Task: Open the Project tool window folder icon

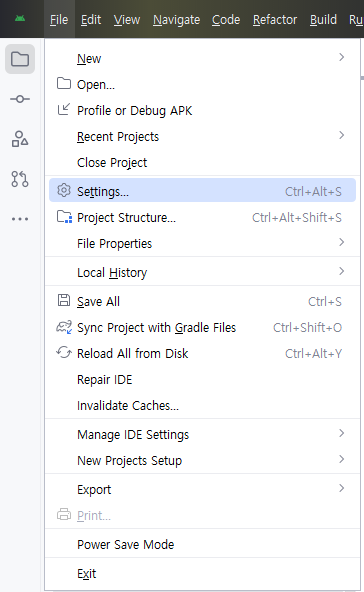Action: [20, 59]
